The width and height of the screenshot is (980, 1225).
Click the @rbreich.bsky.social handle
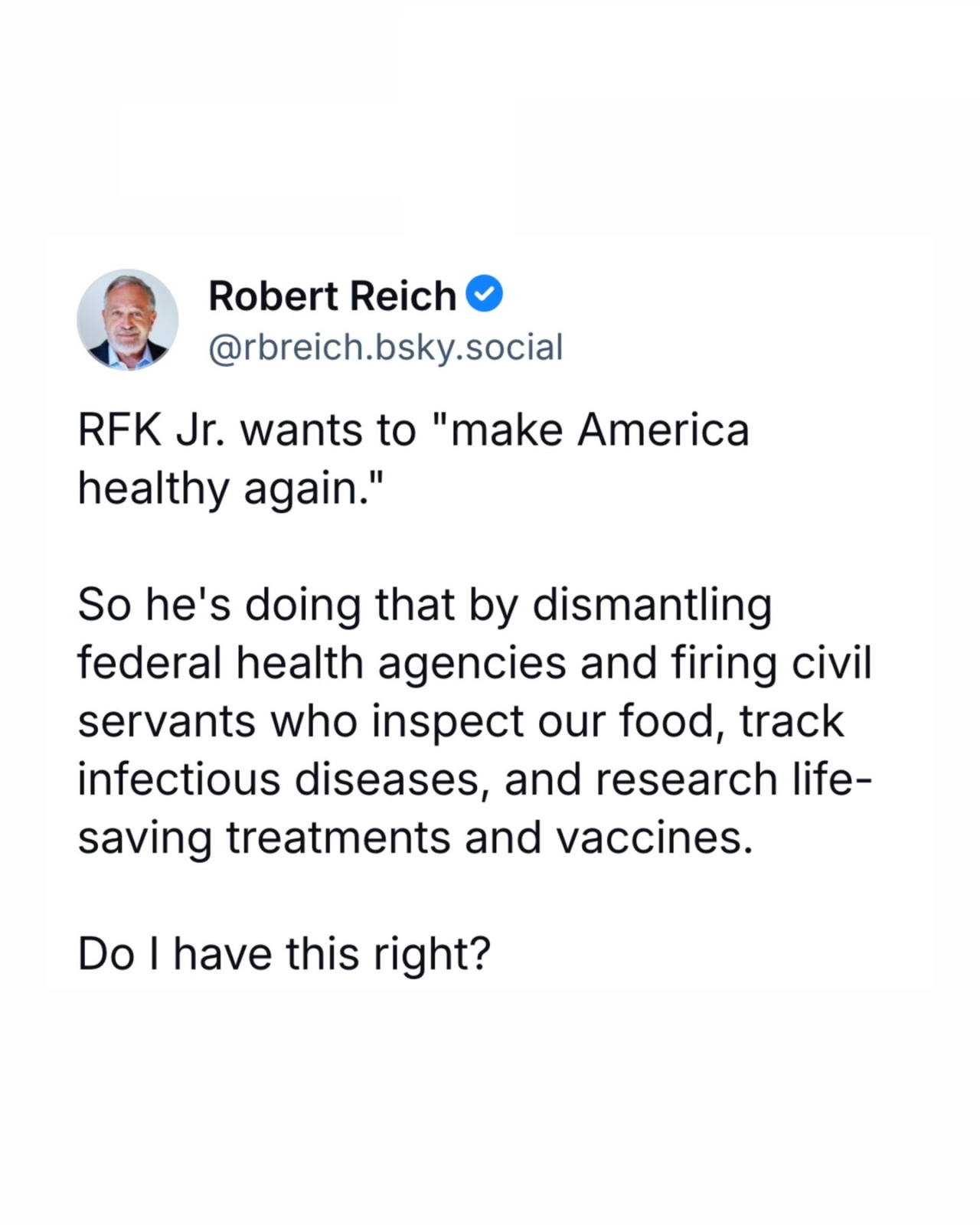(x=386, y=347)
